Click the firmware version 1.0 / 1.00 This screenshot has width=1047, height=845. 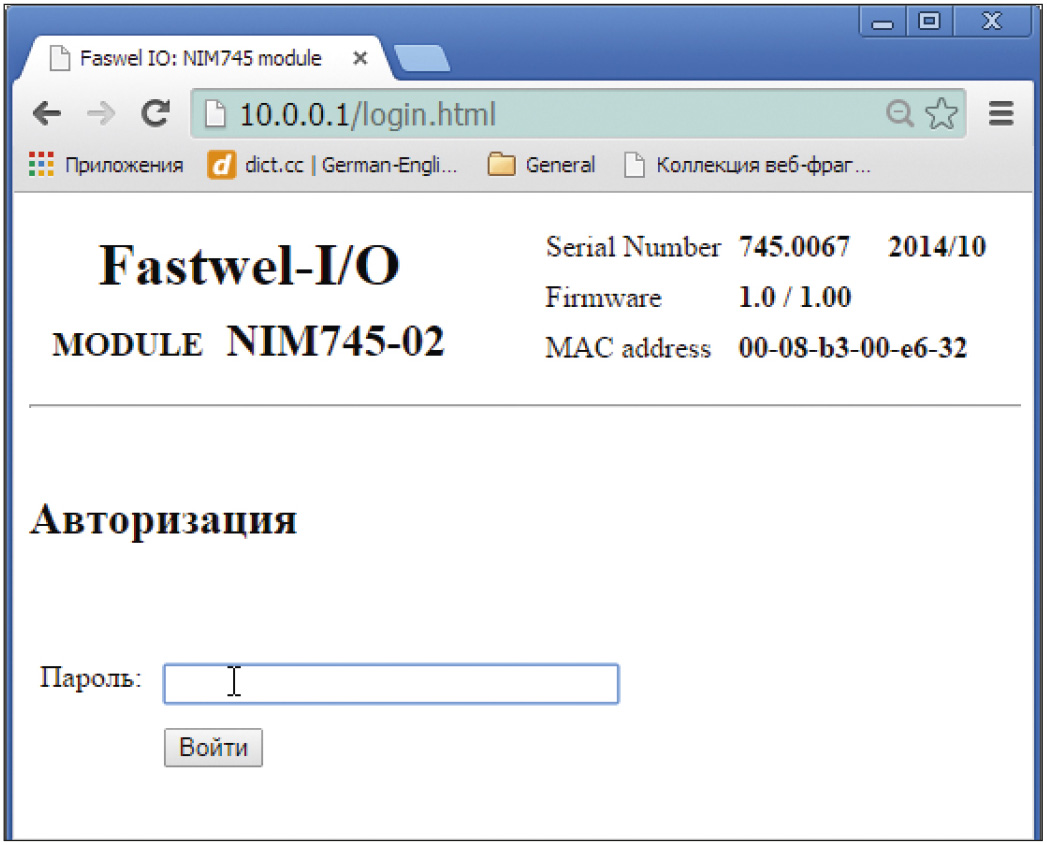pyautogui.click(x=795, y=297)
